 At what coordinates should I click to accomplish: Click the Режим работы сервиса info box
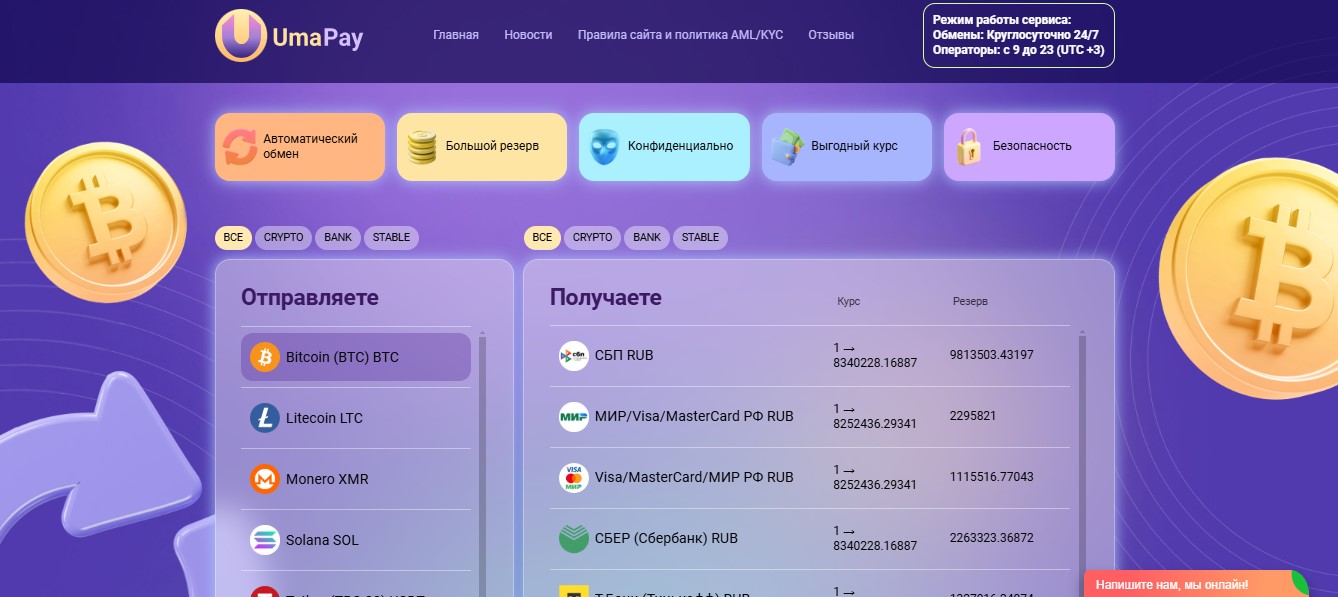(x=1018, y=35)
